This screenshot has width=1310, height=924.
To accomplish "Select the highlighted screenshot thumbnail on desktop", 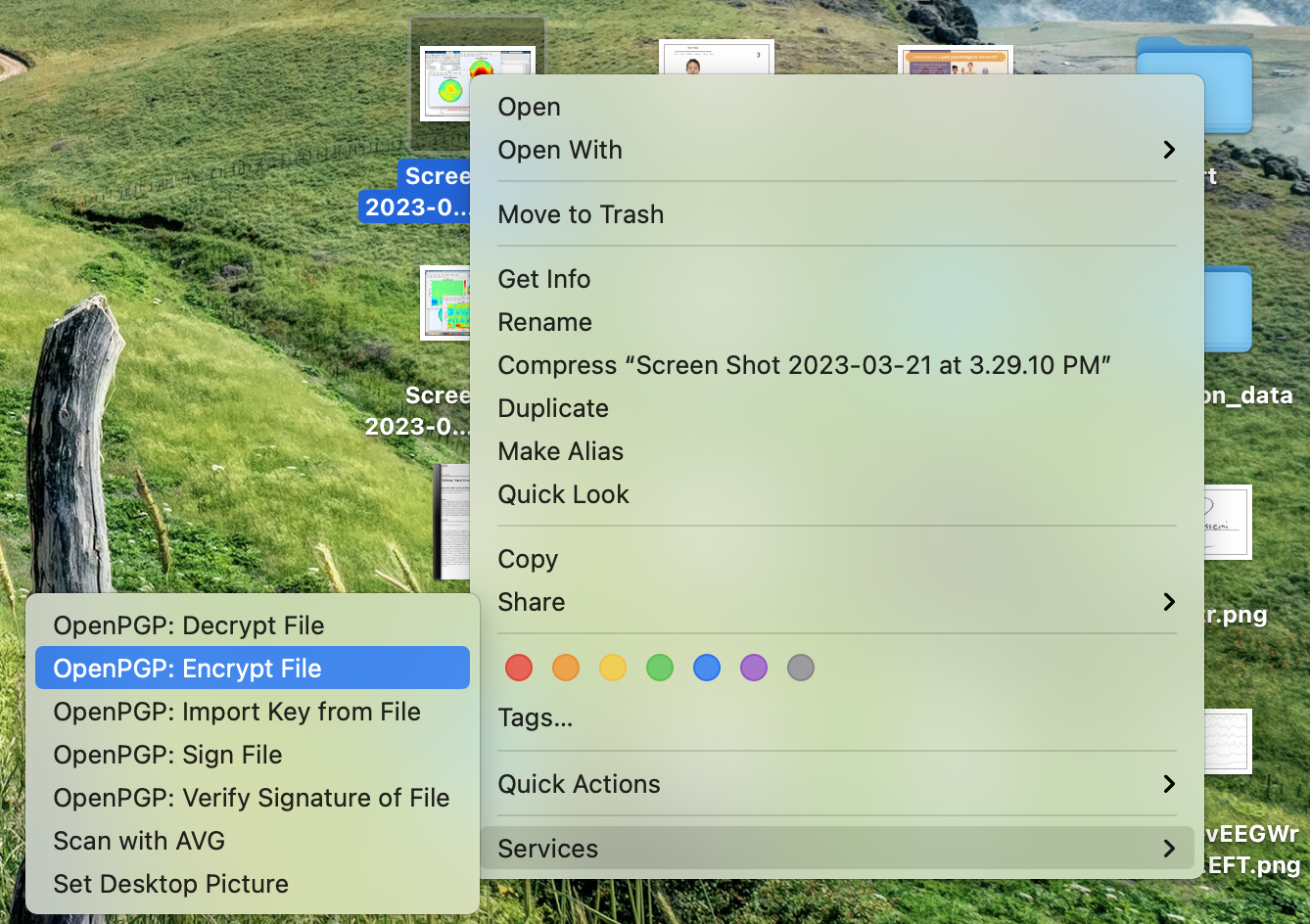I will pyautogui.click(x=445, y=83).
